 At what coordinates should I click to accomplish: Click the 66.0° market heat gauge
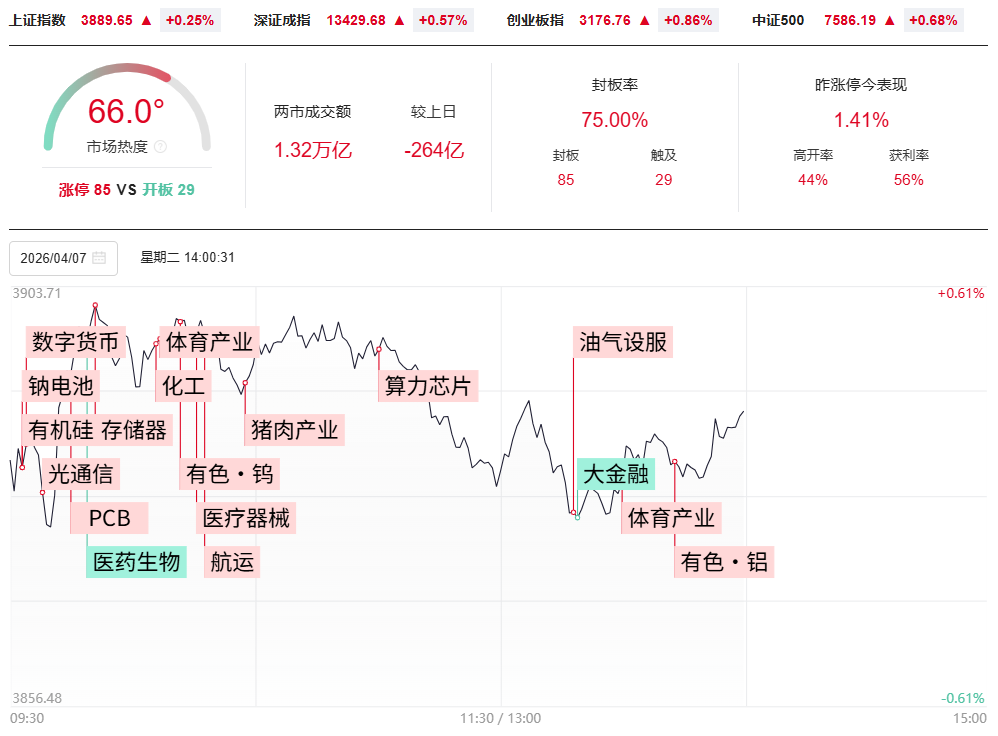click(x=126, y=111)
